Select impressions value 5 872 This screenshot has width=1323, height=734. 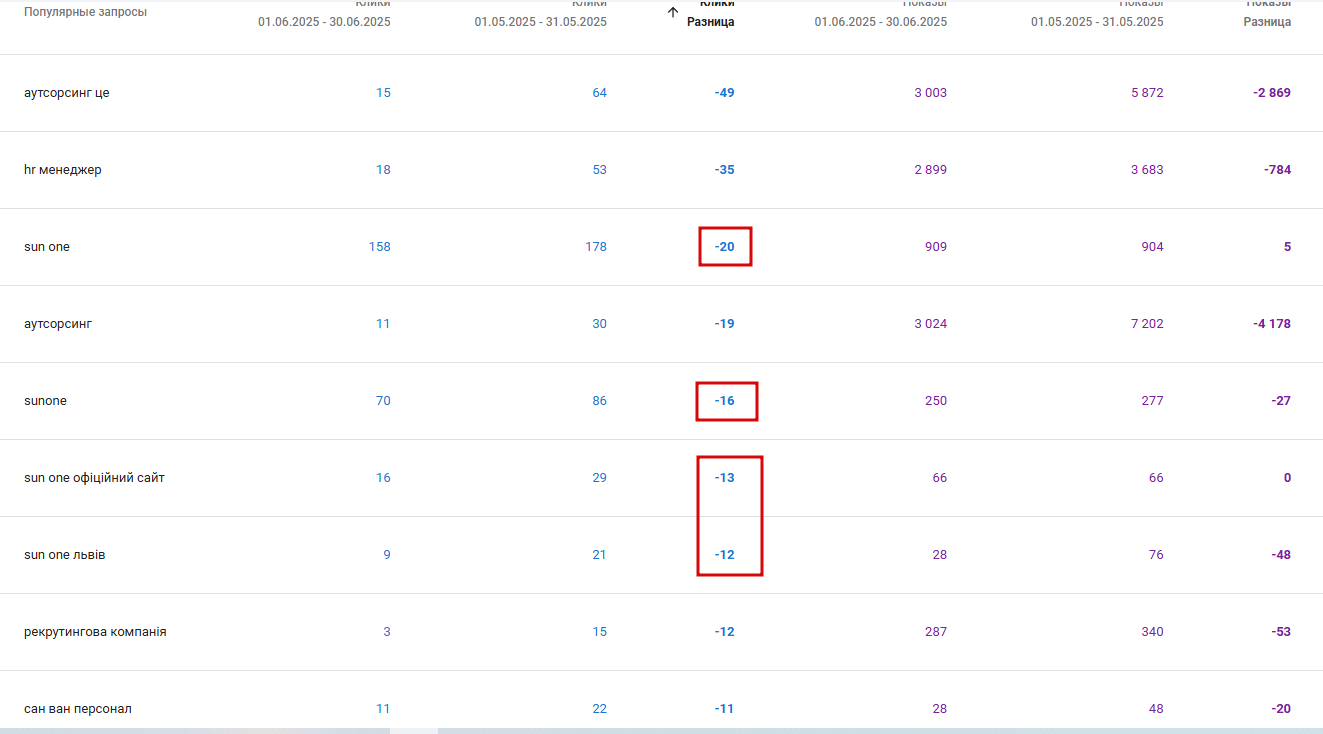point(1147,93)
